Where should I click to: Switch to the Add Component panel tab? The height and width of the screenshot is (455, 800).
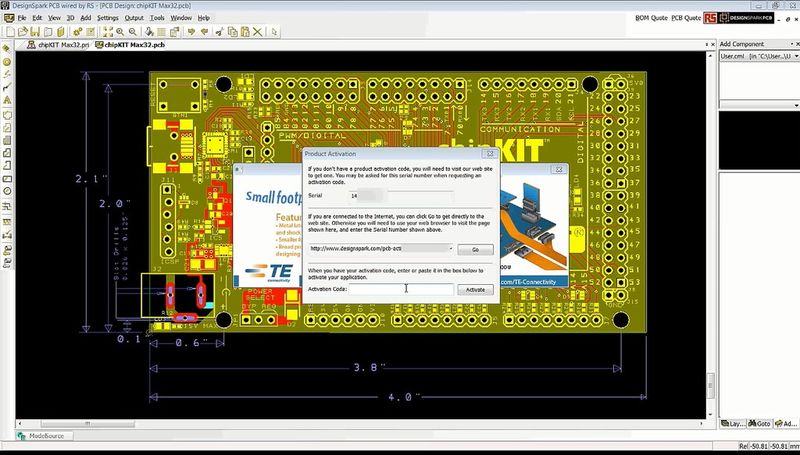[786, 423]
